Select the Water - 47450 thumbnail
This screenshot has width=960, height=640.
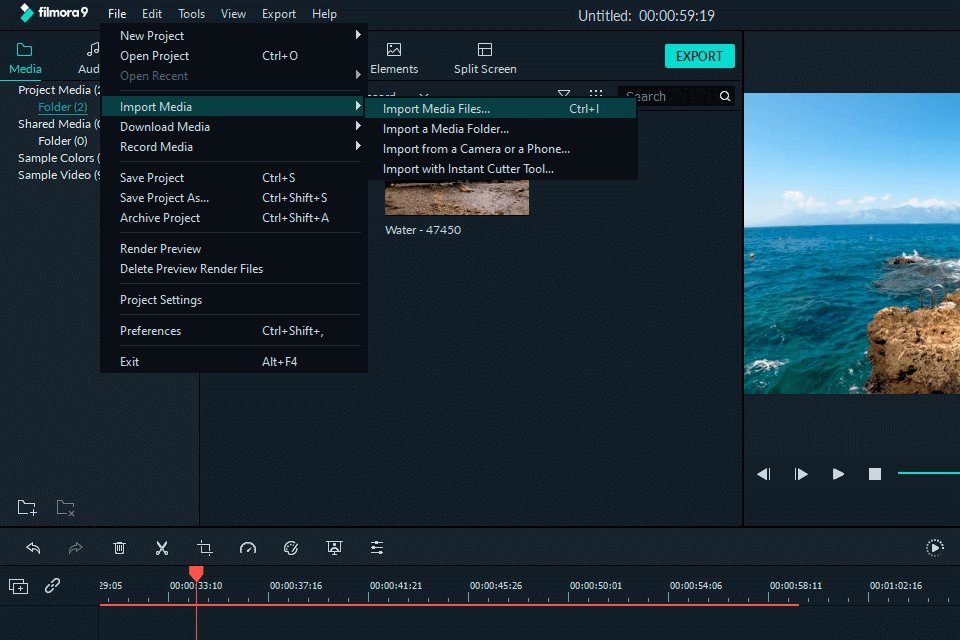(456, 195)
